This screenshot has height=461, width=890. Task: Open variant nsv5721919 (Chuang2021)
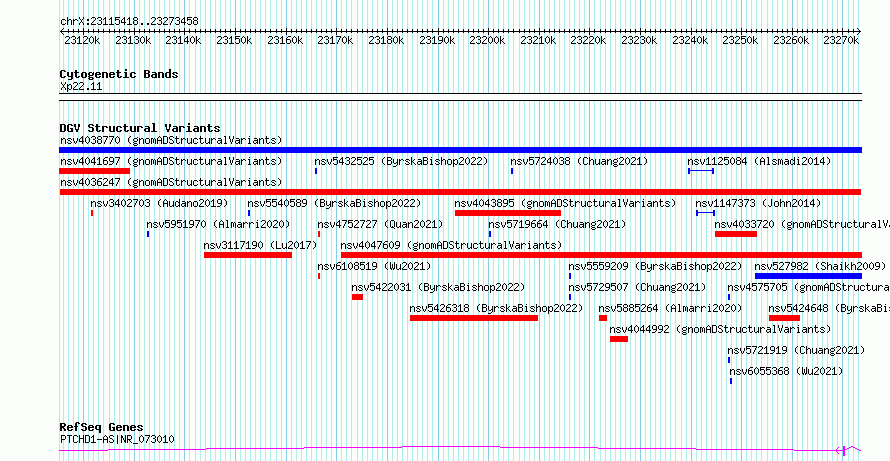point(796,350)
